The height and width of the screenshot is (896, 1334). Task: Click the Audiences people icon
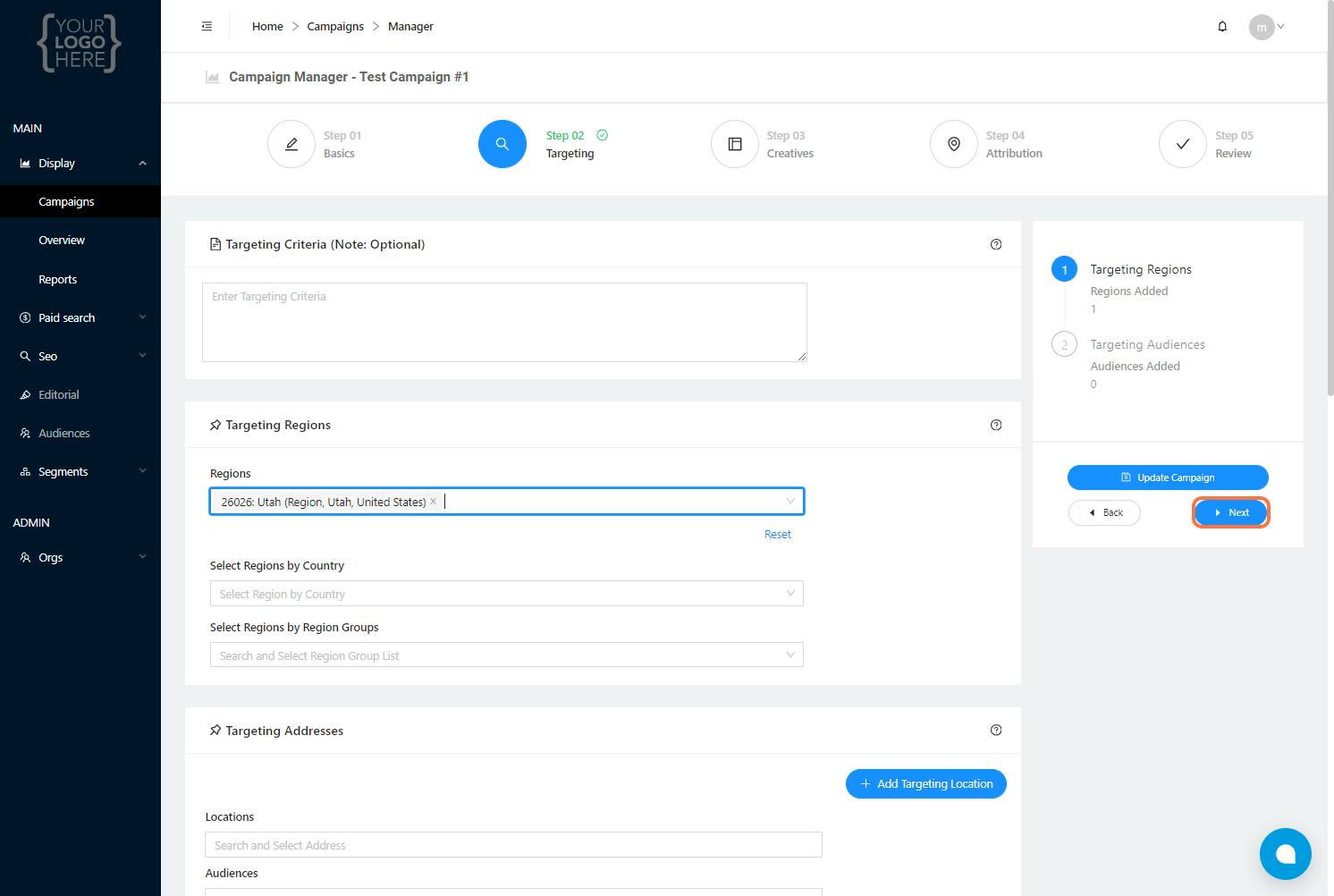click(25, 433)
